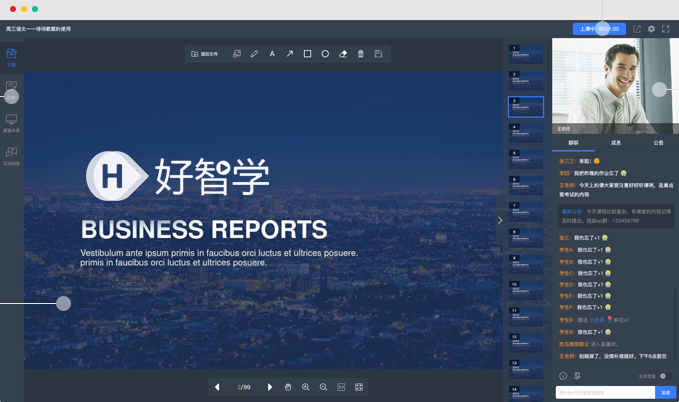Click the save icon in the drawing toolbar
This screenshot has width=679, height=402.
378,54
